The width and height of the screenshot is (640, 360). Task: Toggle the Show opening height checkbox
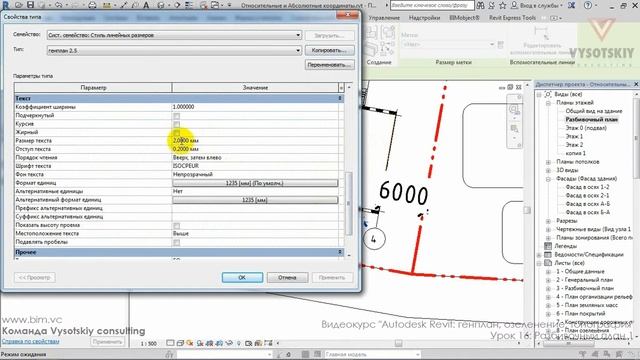pos(176,226)
